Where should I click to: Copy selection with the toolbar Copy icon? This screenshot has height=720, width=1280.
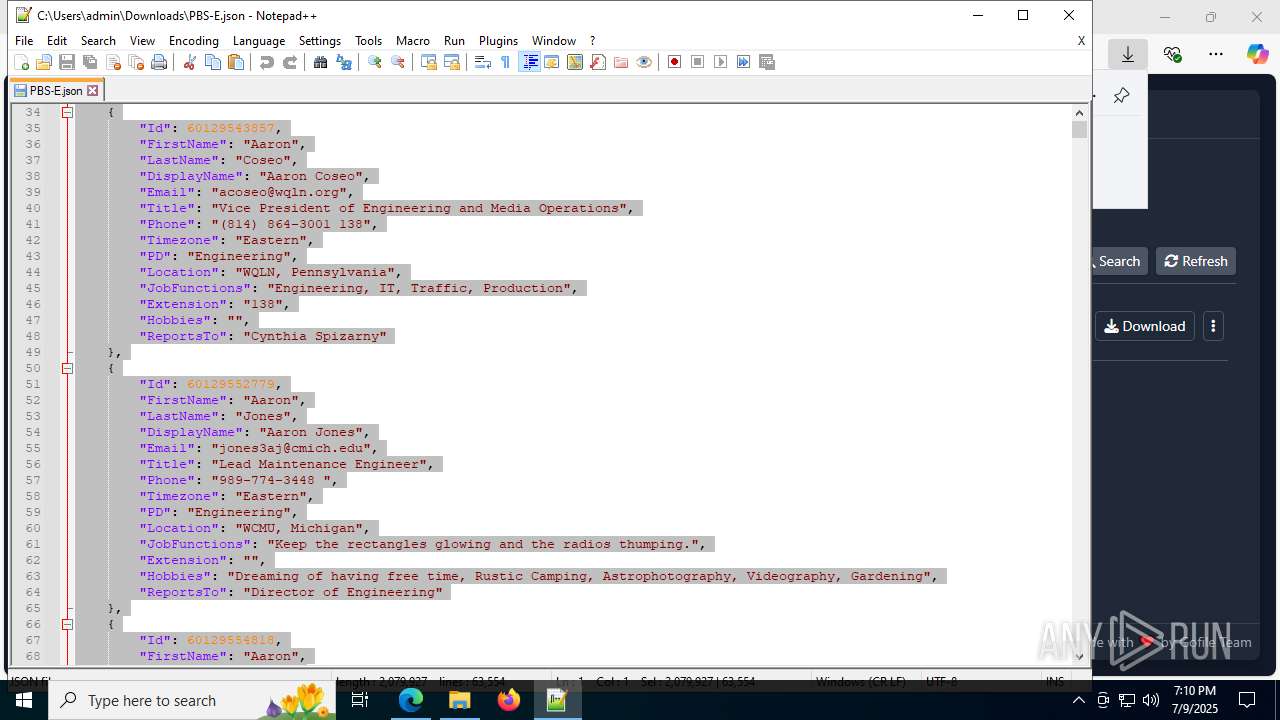tap(212, 62)
